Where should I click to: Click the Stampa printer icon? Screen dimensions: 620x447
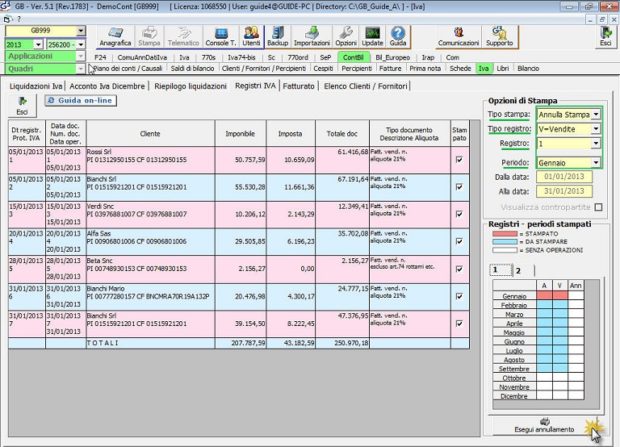(149, 37)
